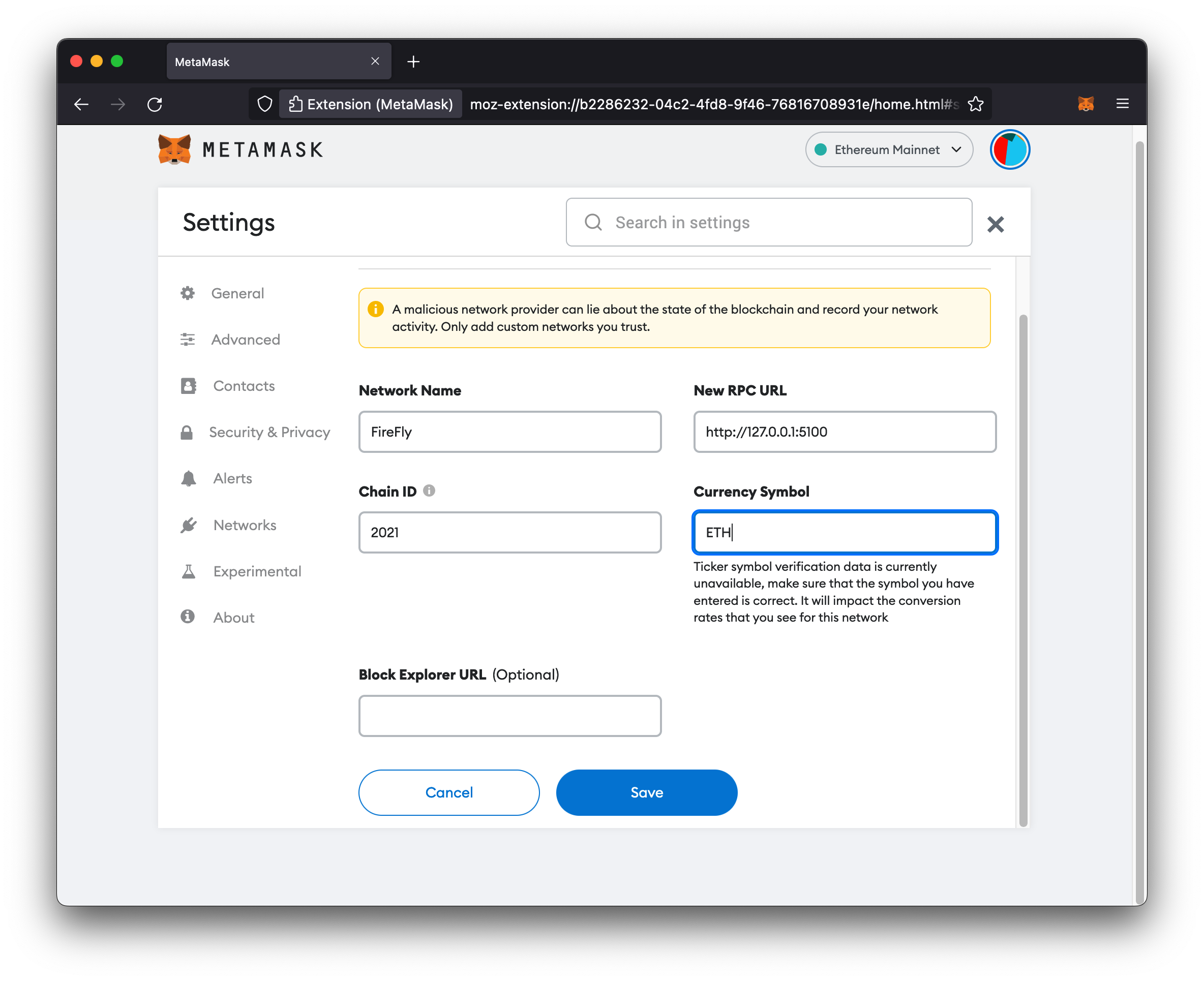Select the Networks menu item

tap(245, 525)
